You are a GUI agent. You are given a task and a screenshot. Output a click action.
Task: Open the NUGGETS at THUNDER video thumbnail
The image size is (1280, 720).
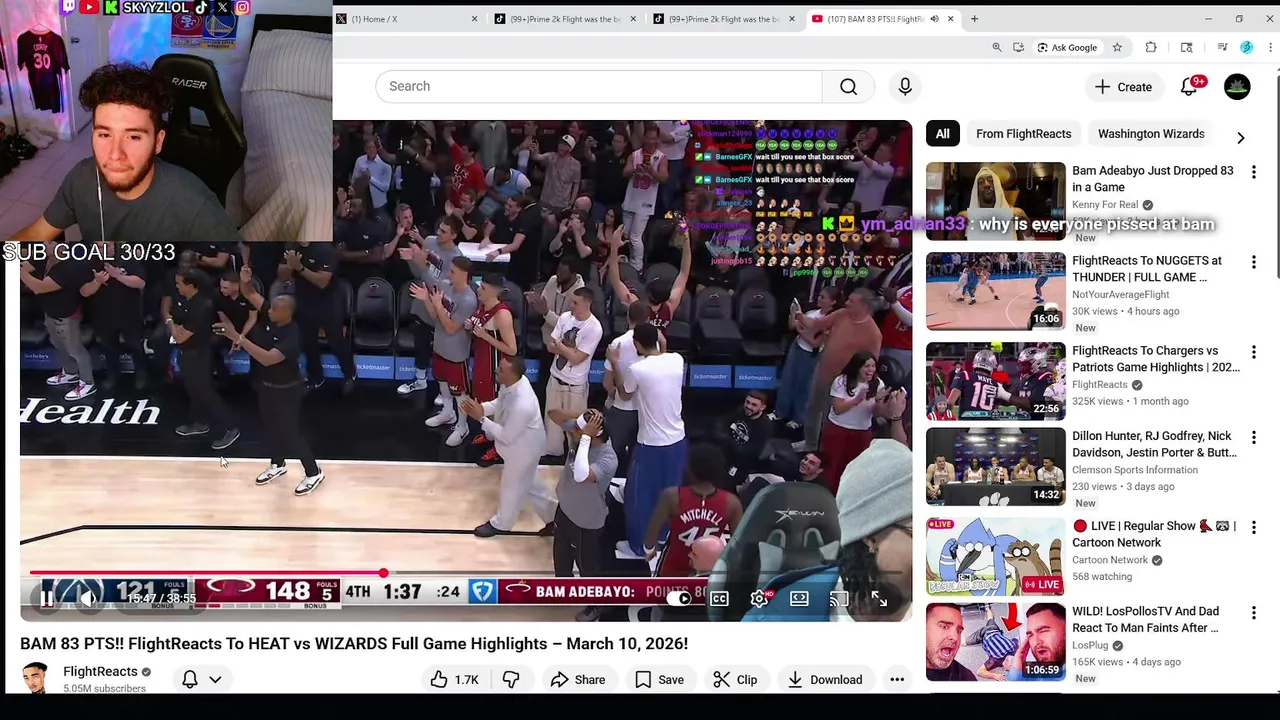(x=995, y=291)
